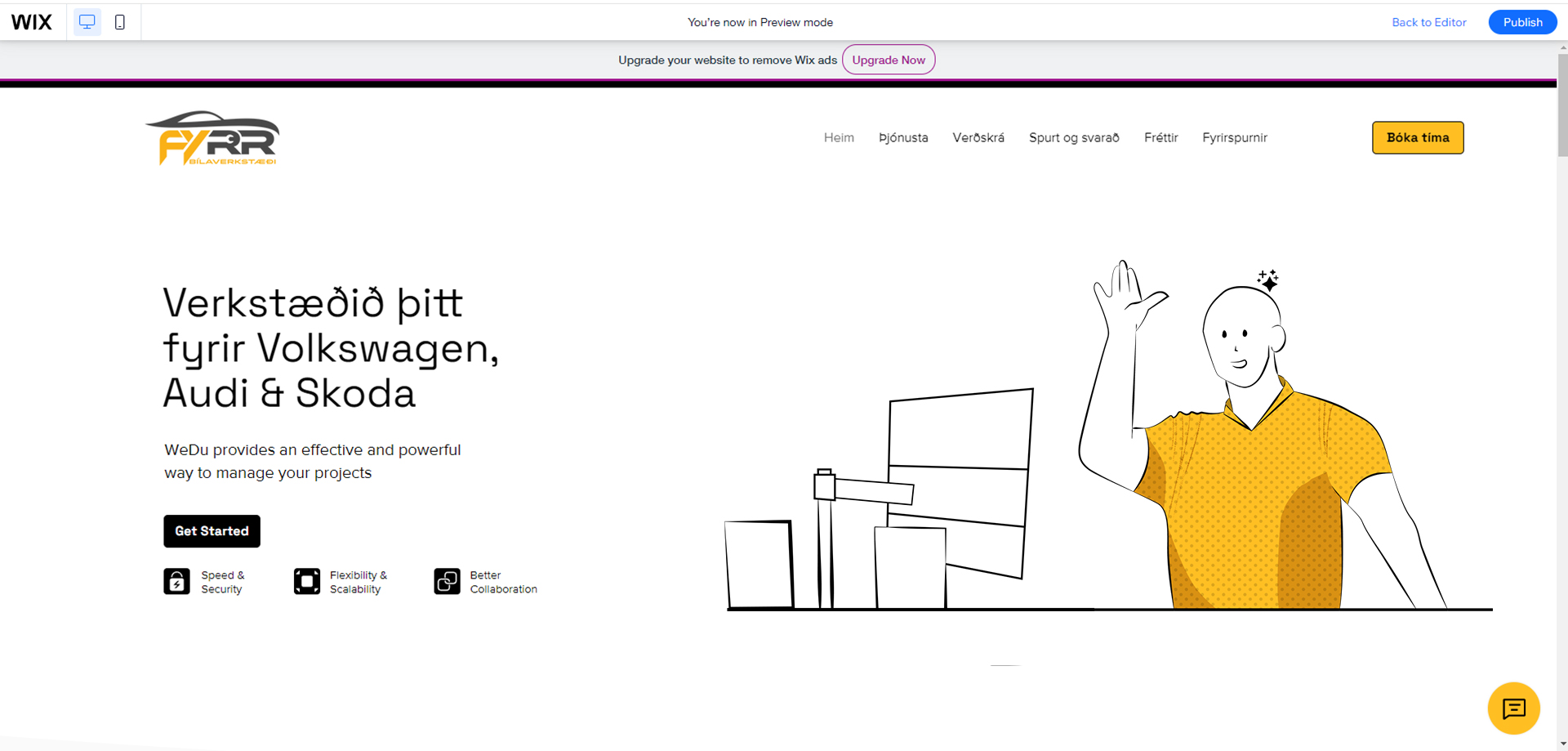Click the scrollbar down arrow
Image resolution: width=1568 pixels, height=751 pixels.
(x=1562, y=744)
